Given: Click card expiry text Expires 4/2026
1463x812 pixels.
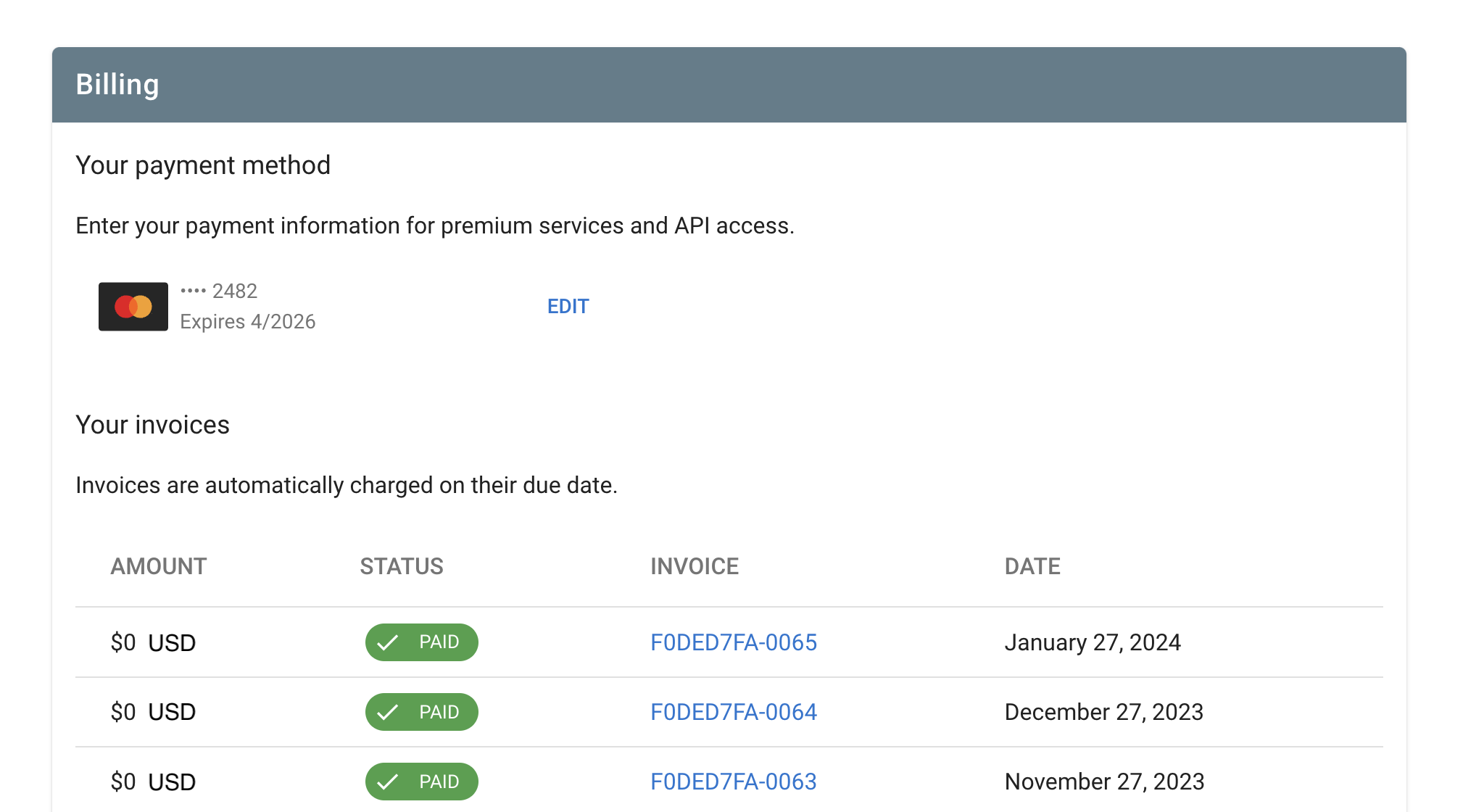Looking at the screenshot, I should (247, 321).
